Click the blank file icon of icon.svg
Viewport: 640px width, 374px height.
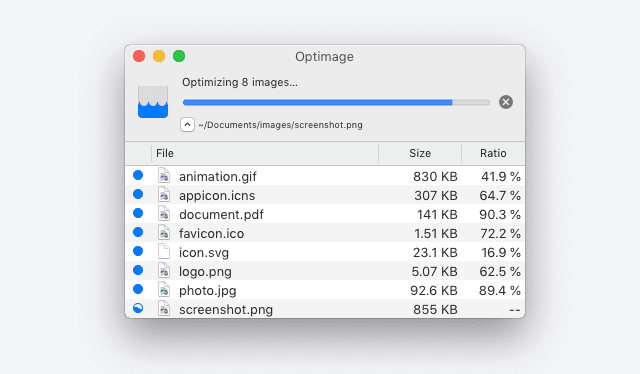pyautogui.click(x=164, y=252)
